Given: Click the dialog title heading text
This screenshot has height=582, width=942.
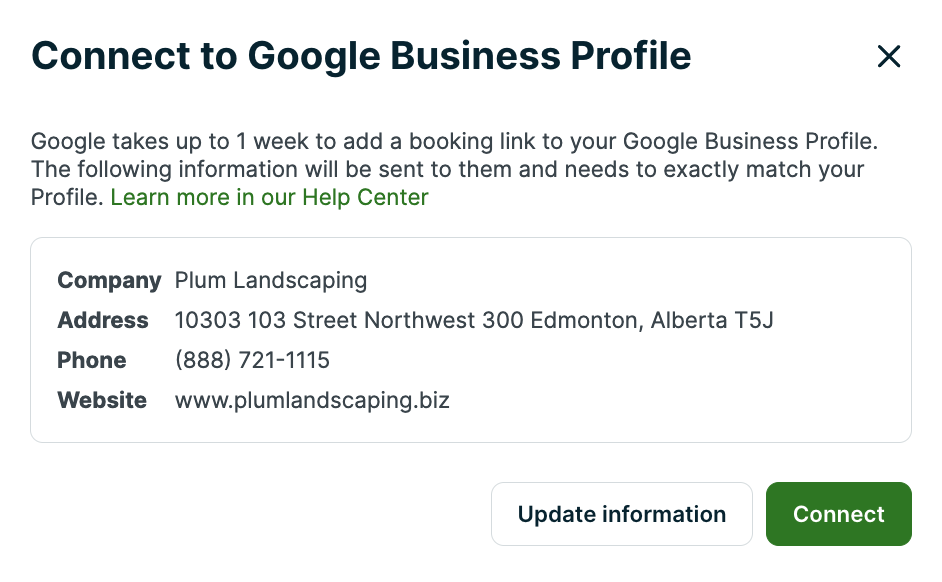Looking at the screenshot, I should pyautogui.click(x=361, y=56).
